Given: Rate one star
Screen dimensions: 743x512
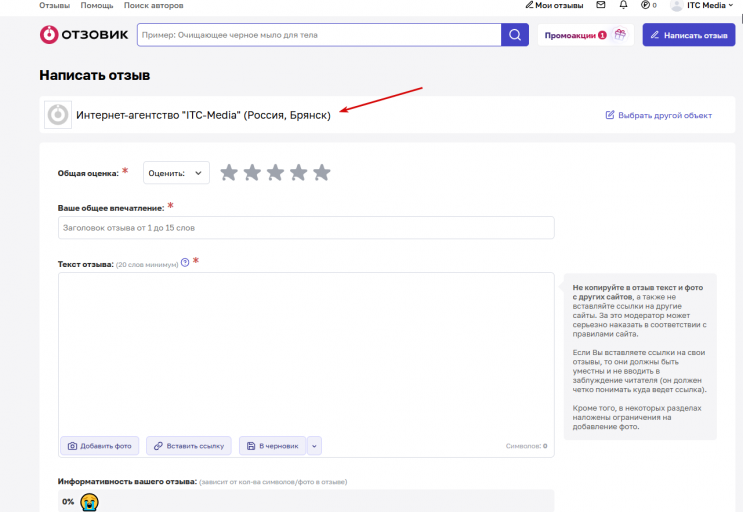Looking at the screenshot, I should pos(229,173).
